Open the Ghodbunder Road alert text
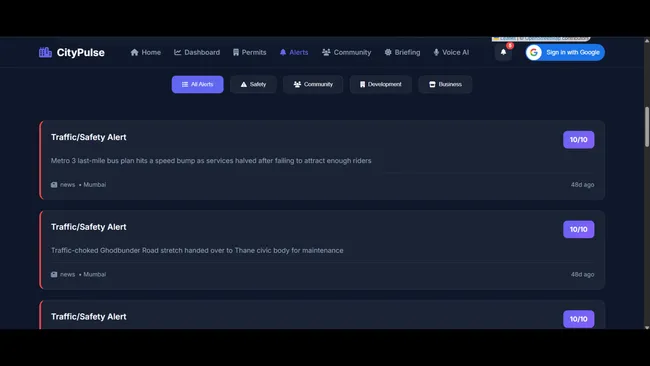Image resolution: width=650 pixels, height=366 pixels. pyautogui.click(x=197, y=250)
